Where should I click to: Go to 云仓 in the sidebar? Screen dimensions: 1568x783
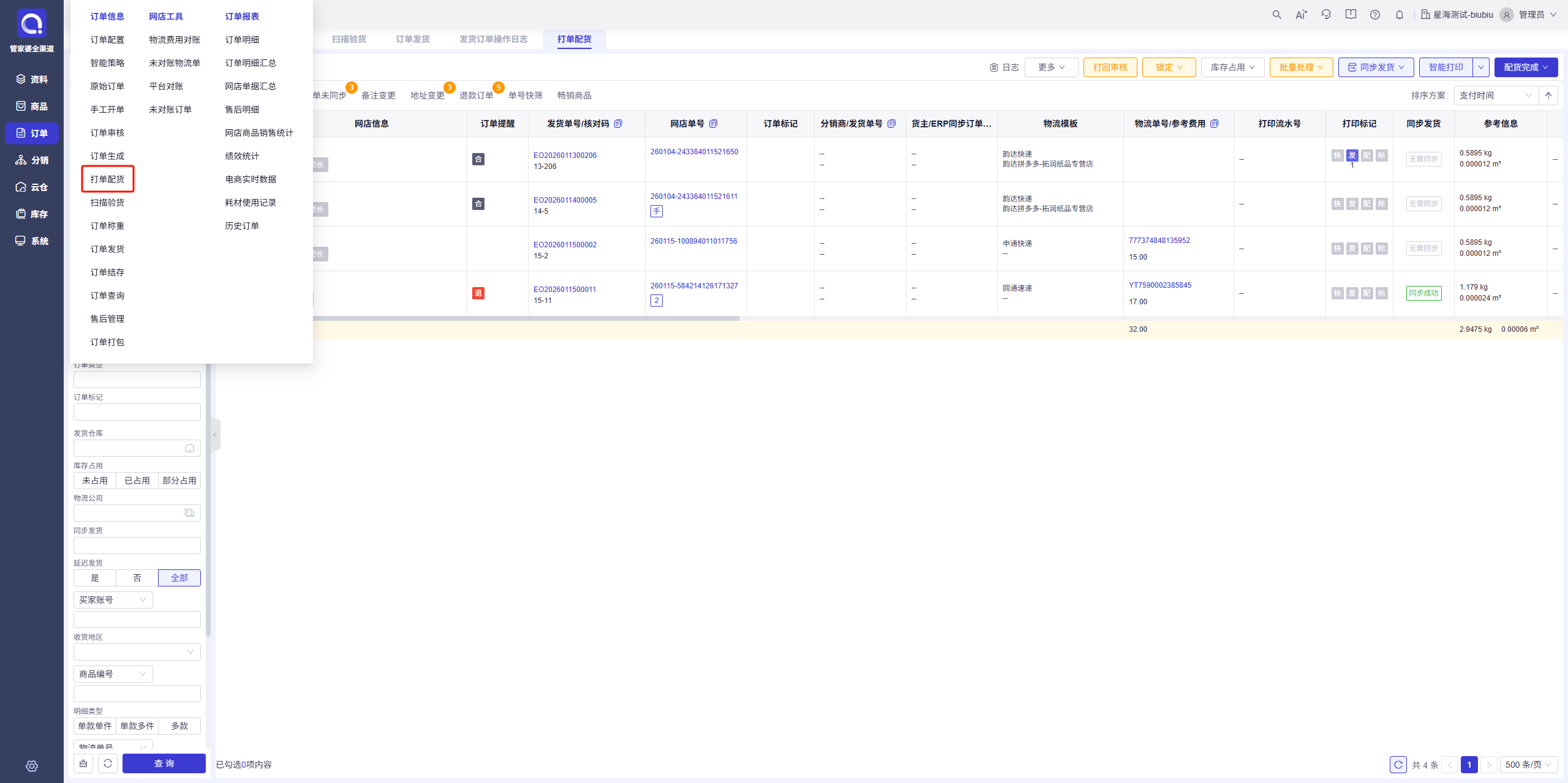(x=32, y=187)
